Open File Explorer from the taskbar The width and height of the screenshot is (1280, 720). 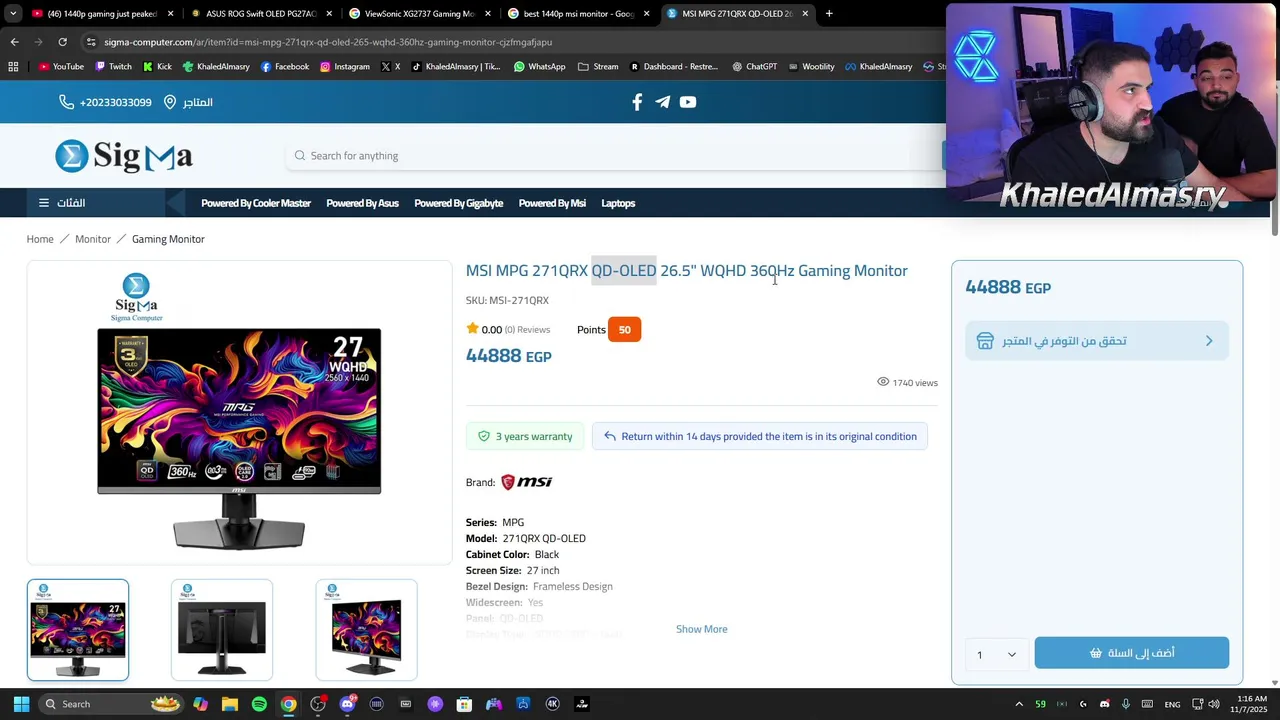point(230,704)
